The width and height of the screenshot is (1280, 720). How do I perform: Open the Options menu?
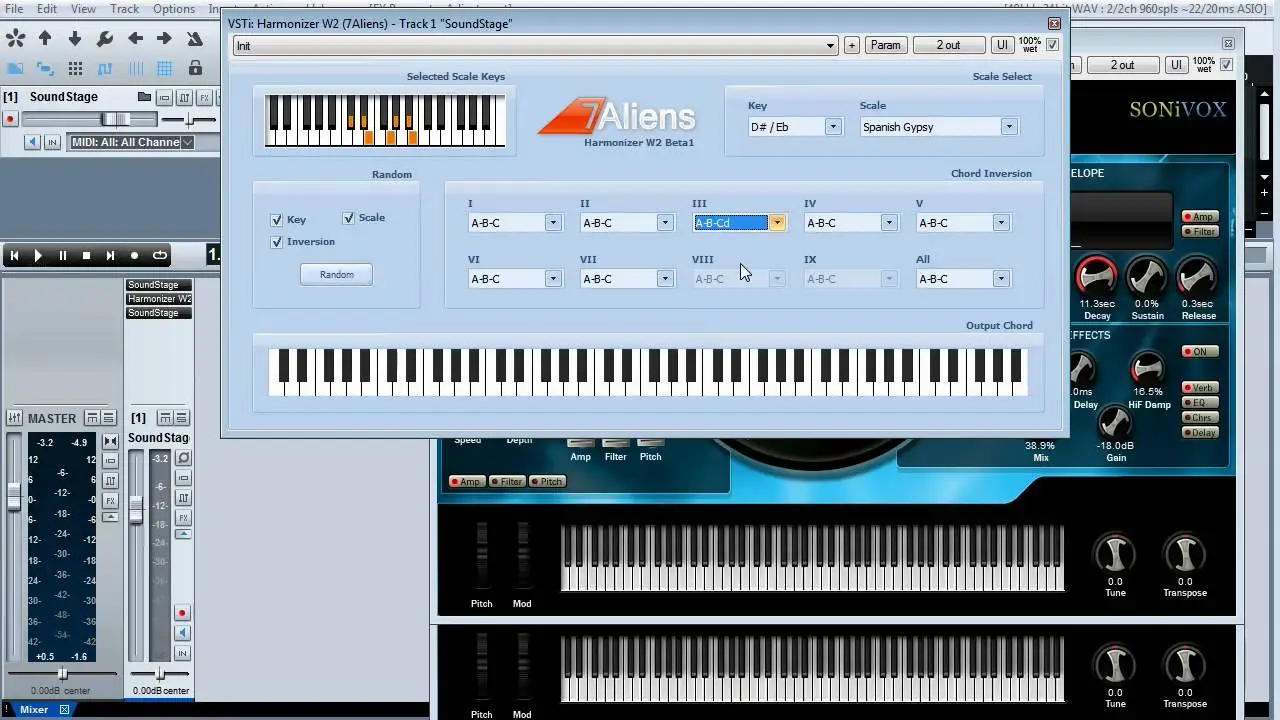174,9
